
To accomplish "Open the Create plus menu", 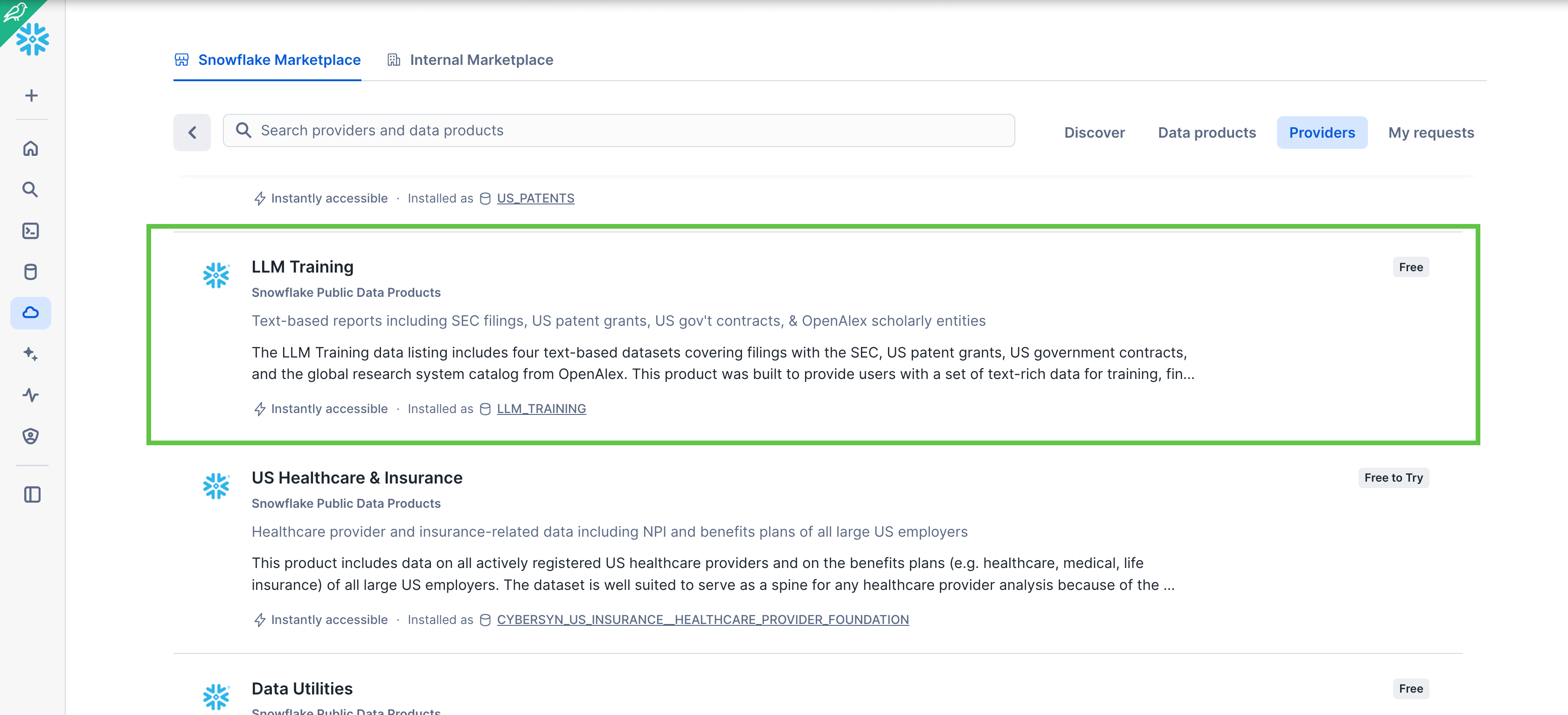I will [31, 96].
